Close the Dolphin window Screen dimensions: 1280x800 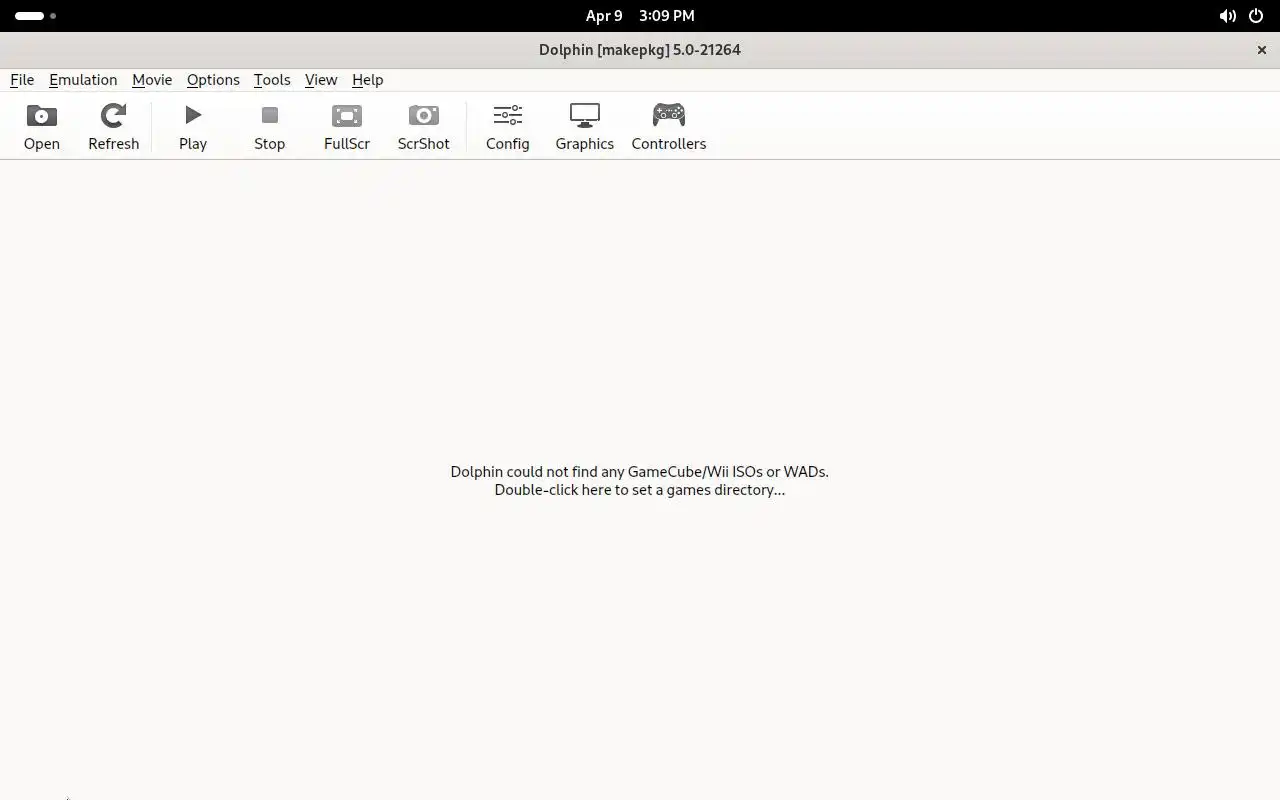click(x=1262, y=50)
